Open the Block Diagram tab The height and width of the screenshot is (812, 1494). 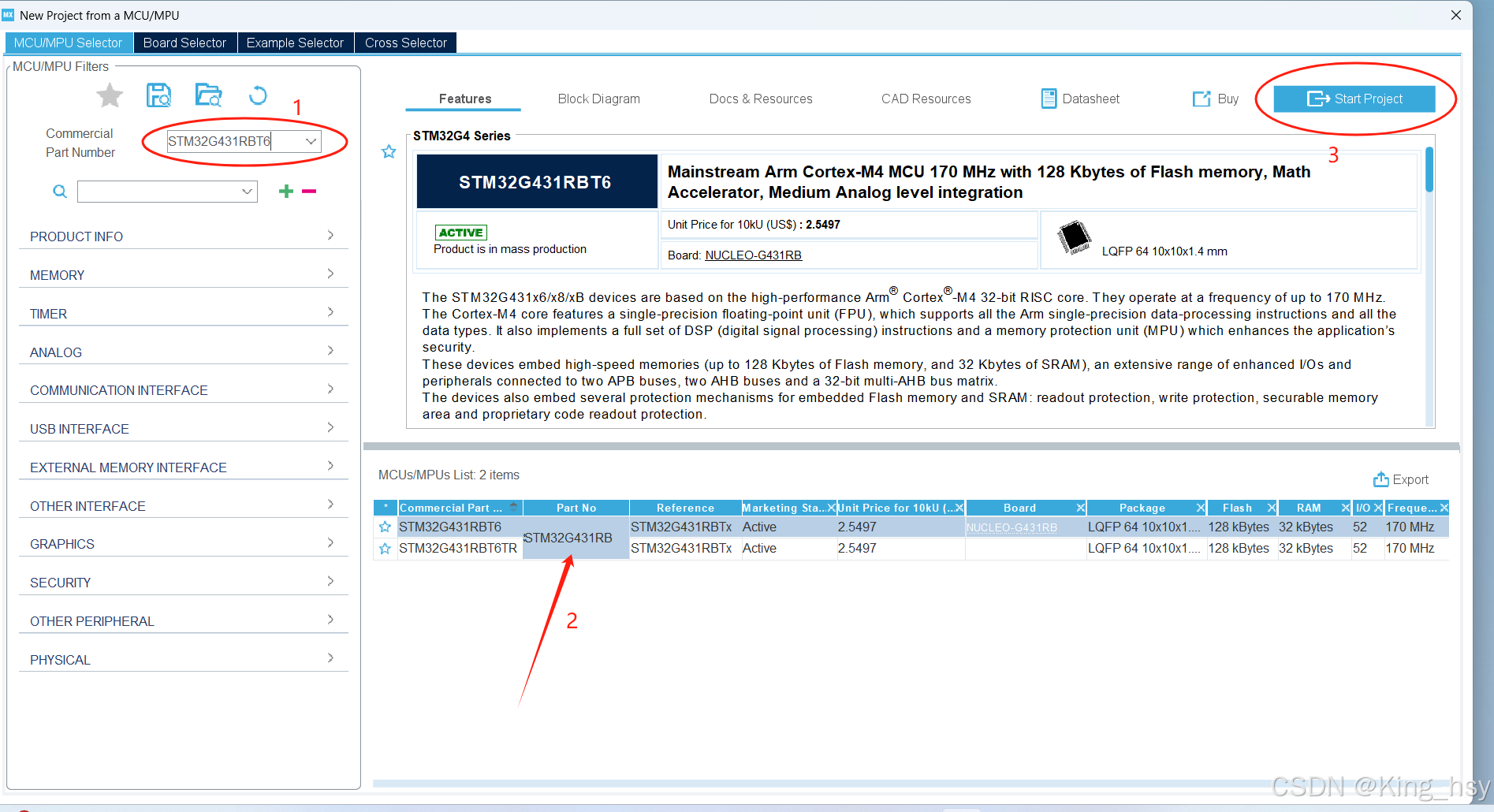pyautogui.click(x=599, y=99)
